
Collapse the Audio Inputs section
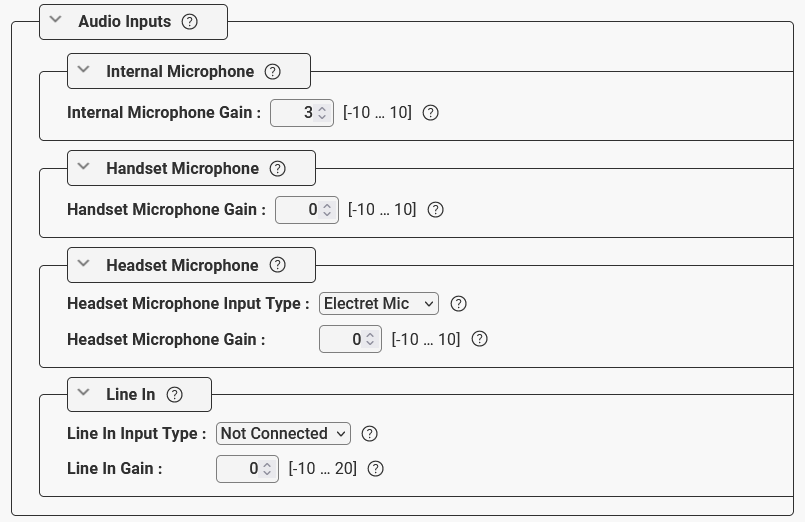coord(56,20)
